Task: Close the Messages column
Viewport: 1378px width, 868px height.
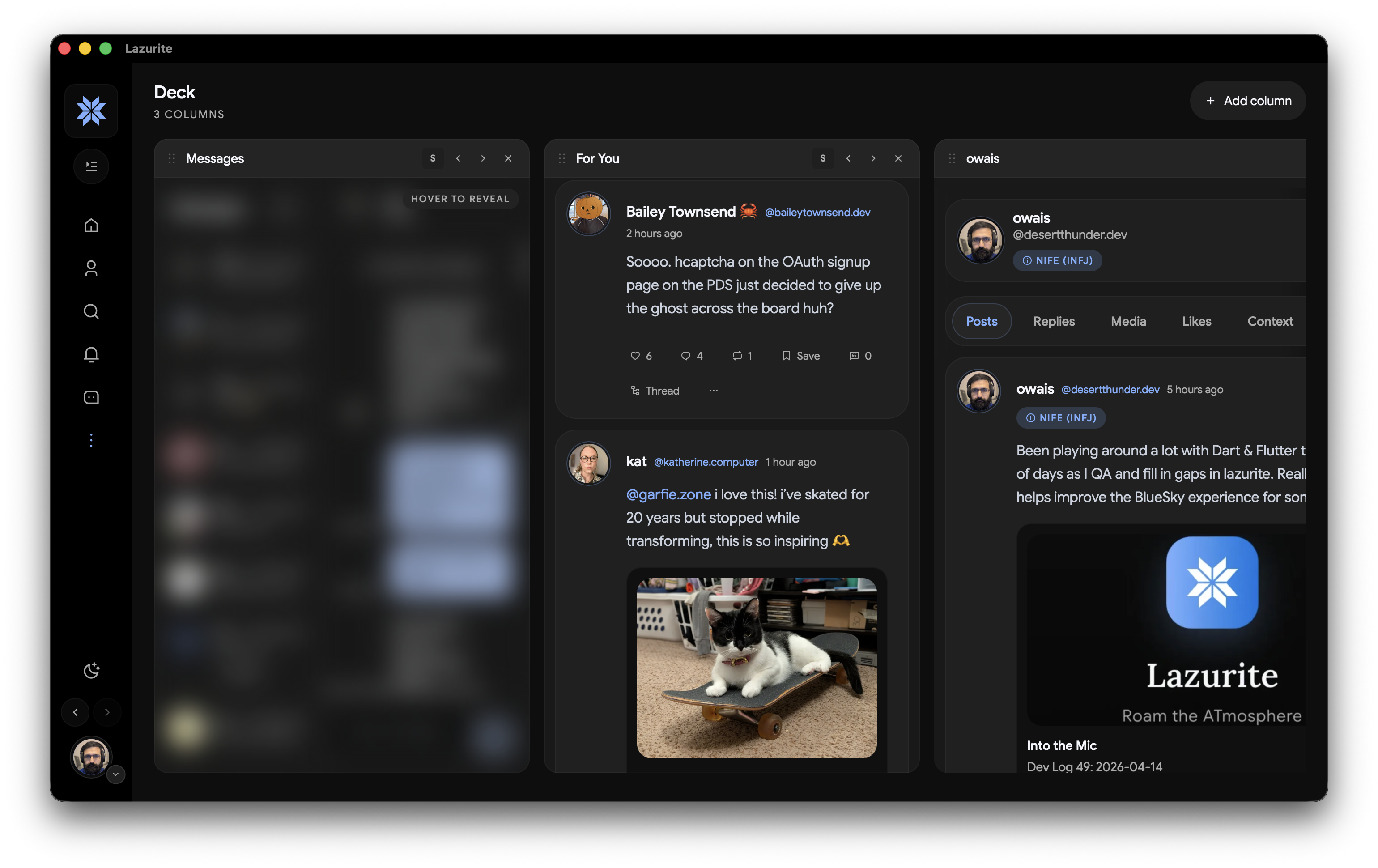Action: (508, 158)
